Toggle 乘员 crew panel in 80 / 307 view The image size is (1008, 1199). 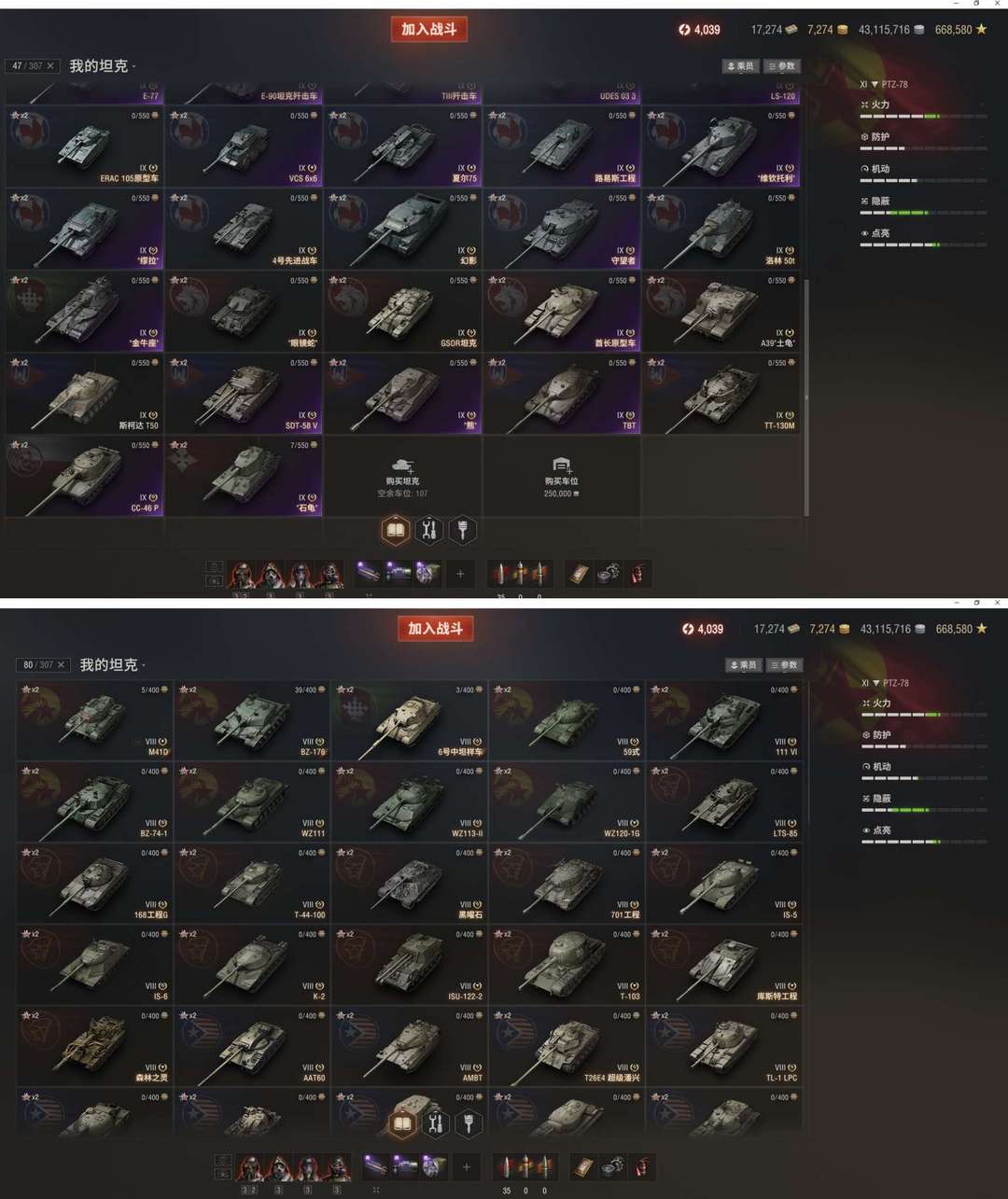744,665
